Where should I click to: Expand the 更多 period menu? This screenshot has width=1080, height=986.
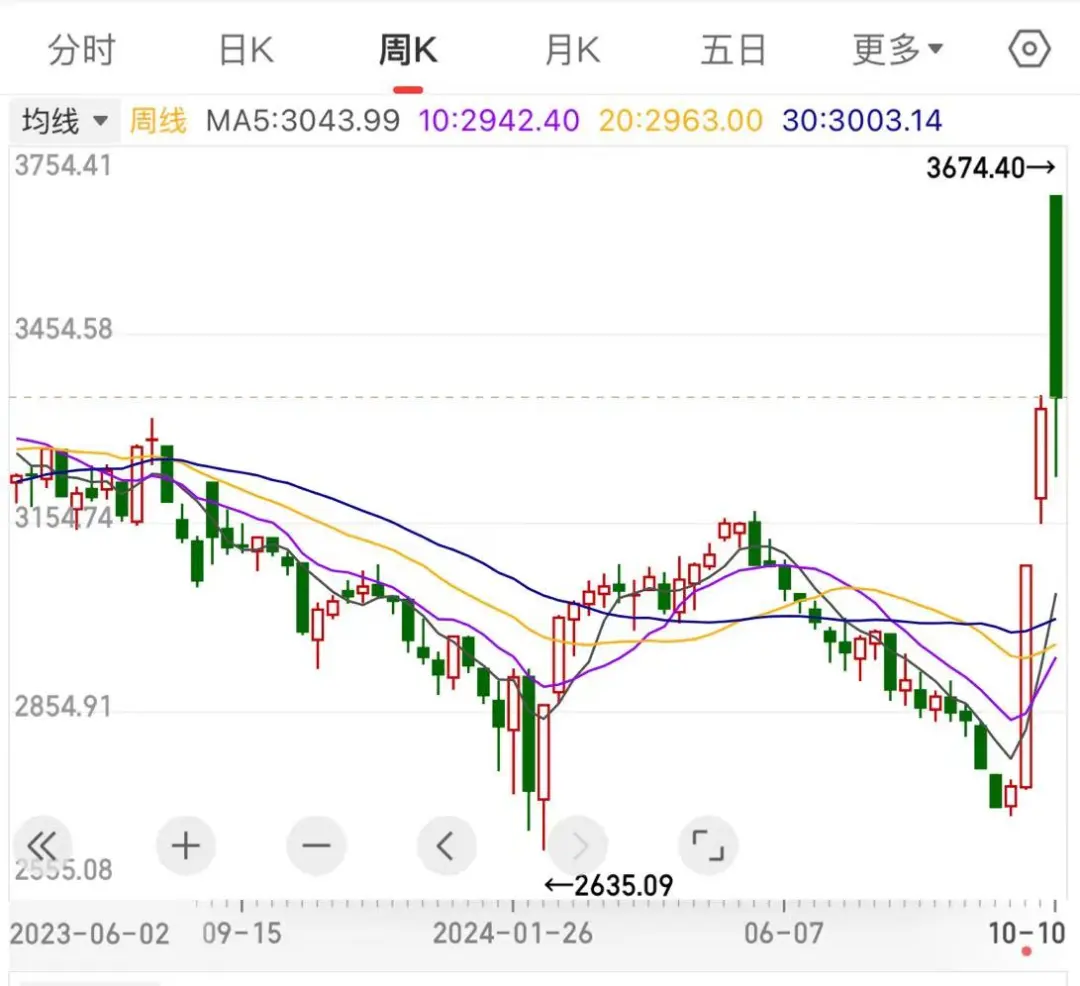tap(897, 50)
